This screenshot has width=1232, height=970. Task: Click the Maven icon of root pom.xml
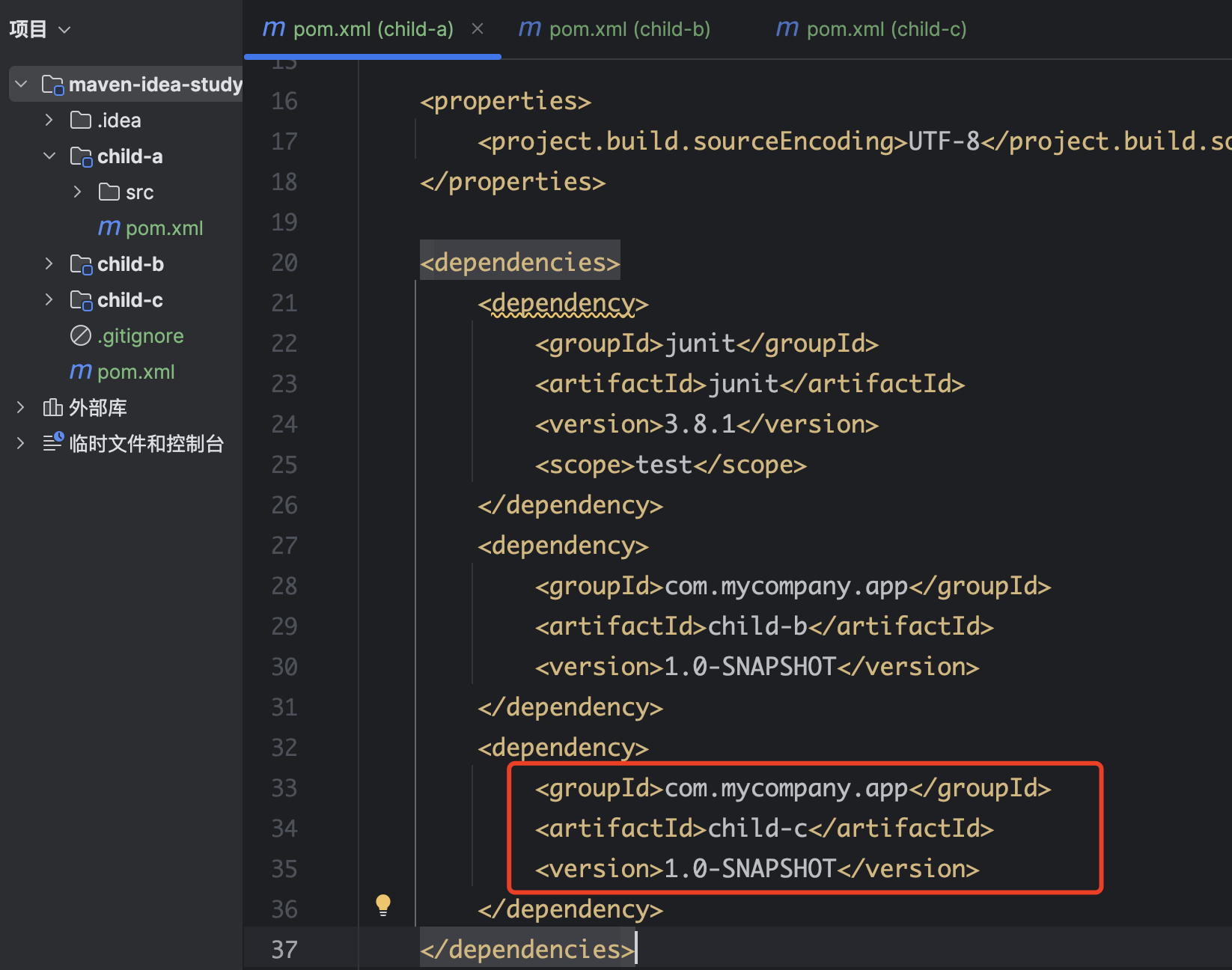pos(81,372)
